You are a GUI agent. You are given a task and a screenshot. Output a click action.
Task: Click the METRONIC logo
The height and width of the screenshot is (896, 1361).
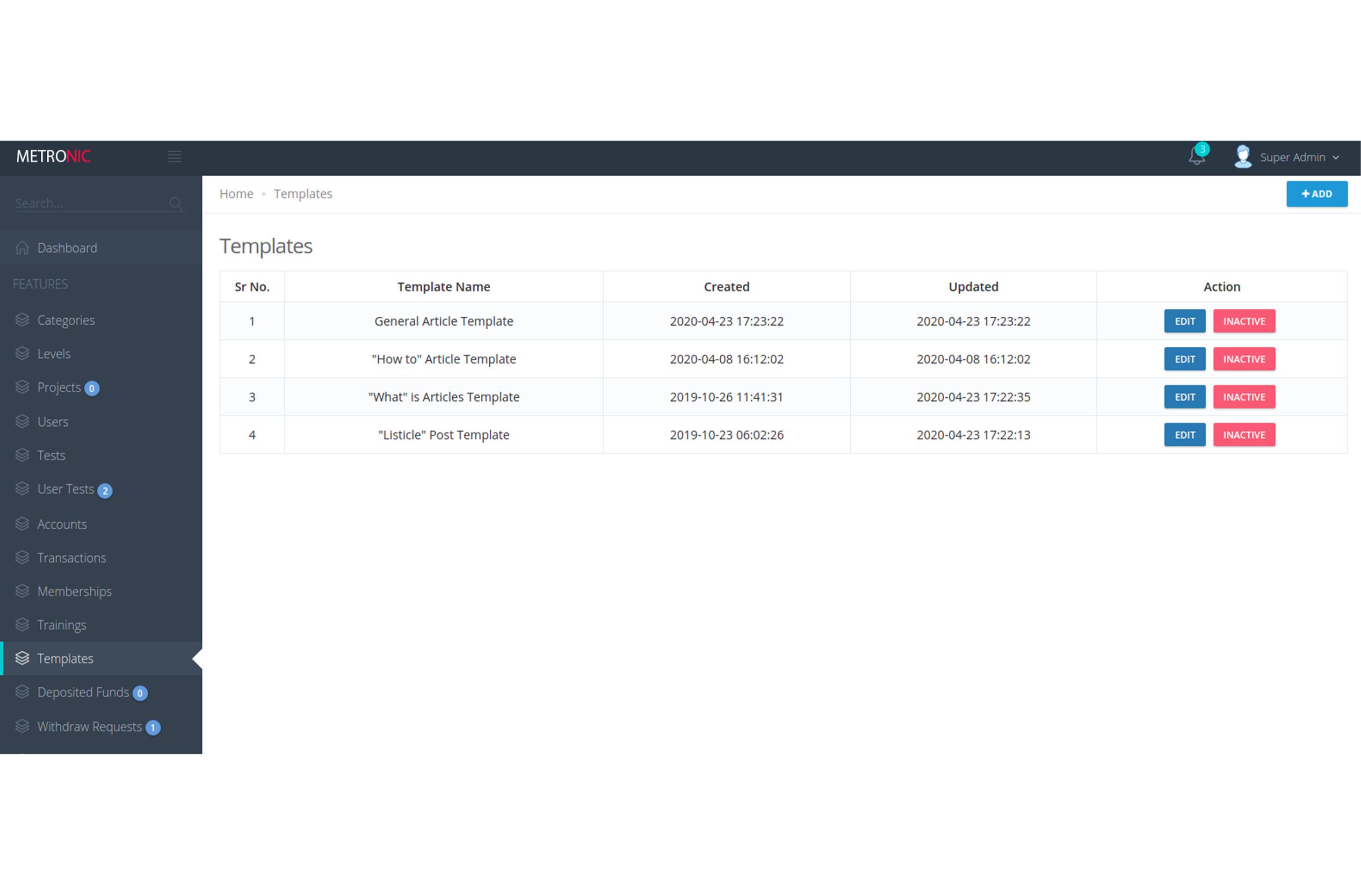click(53, 156)
